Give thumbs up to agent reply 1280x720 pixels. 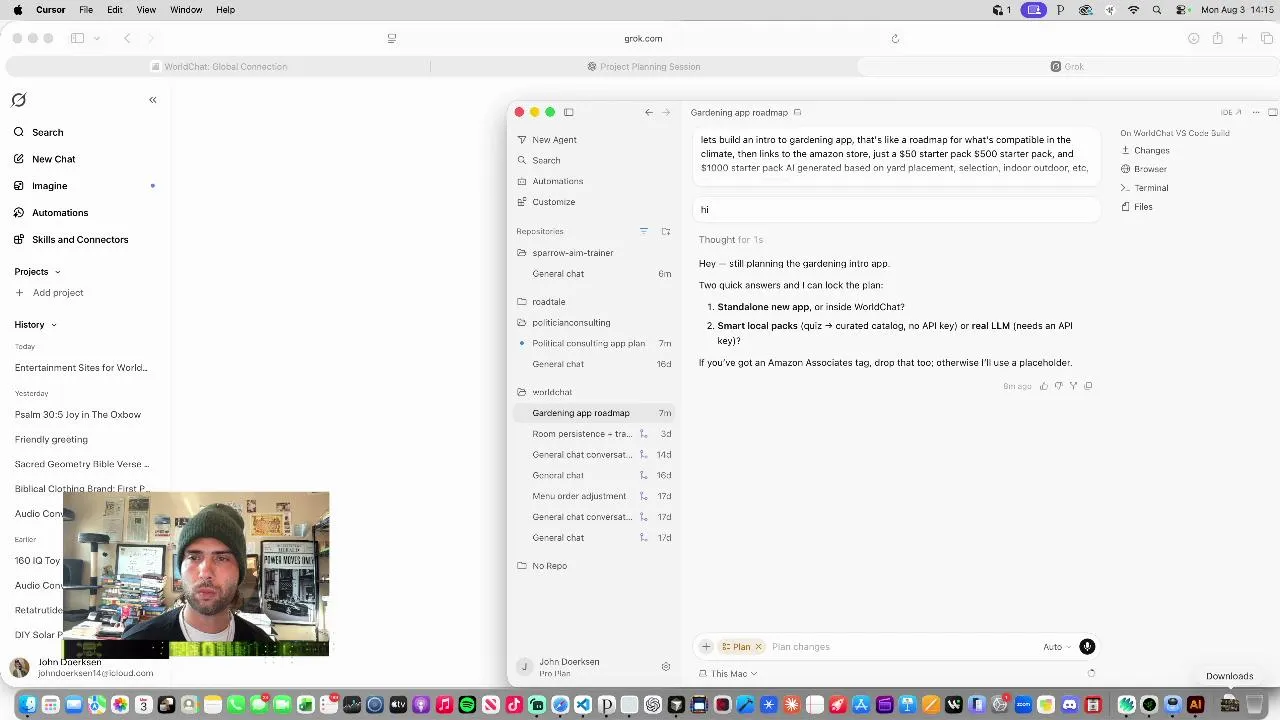pos(1044,386)
